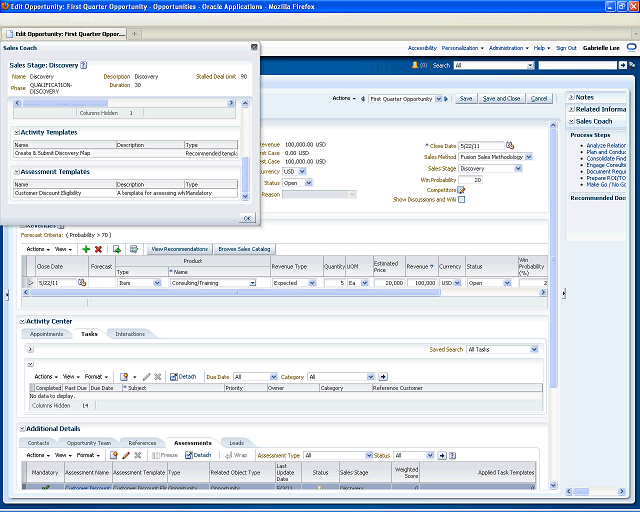Image resolution: width=640 pixels, height=512 pixels.
Task: Switch to Interactions tab
Action: coord(130,334)
